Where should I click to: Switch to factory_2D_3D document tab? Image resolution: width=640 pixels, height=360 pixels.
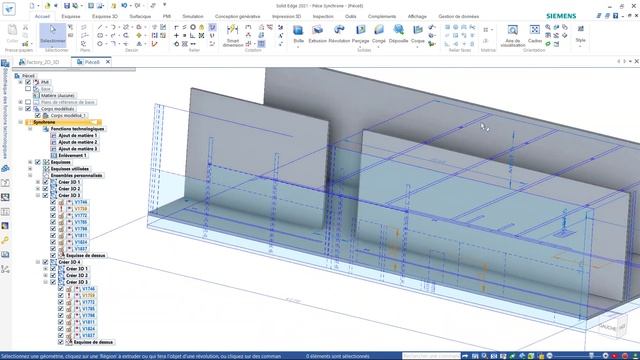pyautogui.click(x=39, y=62)
